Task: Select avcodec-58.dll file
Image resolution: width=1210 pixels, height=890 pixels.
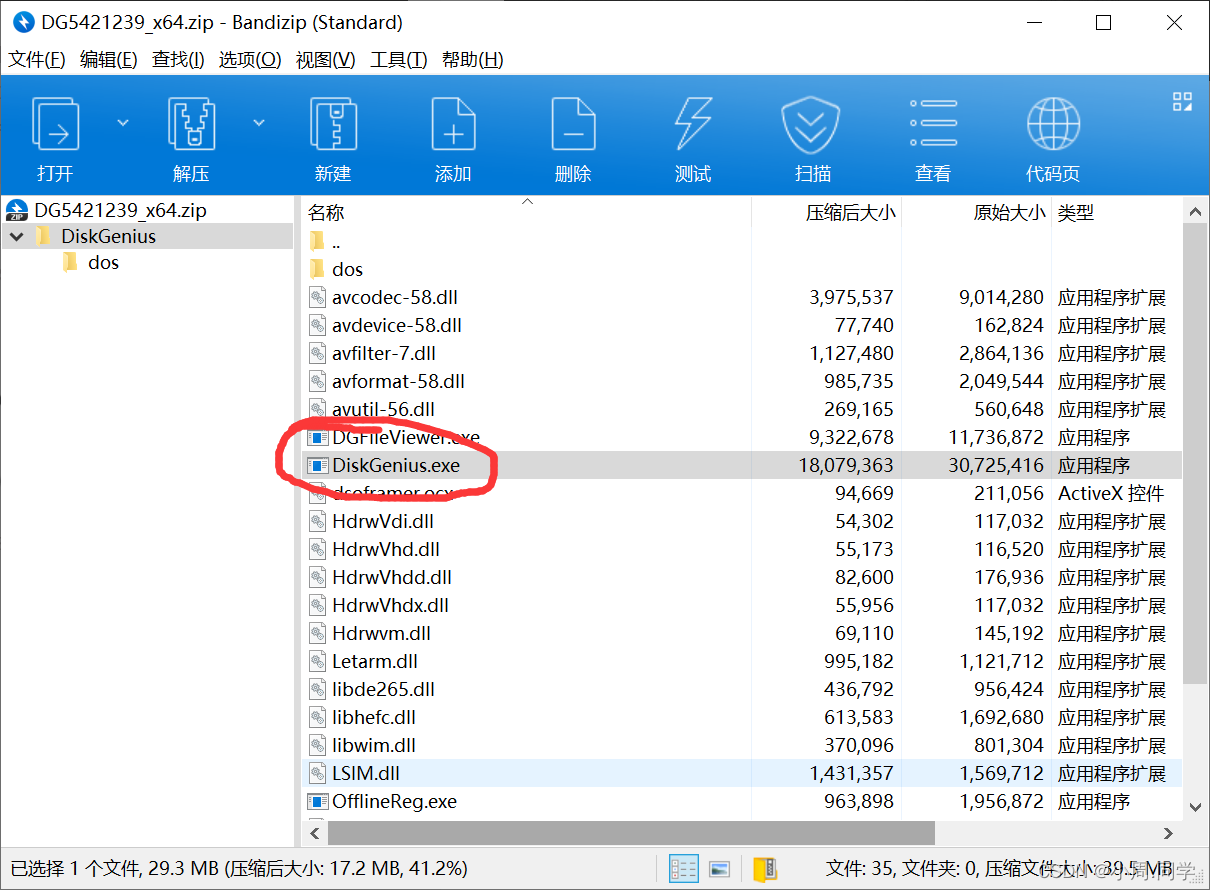Action: click(x=397, y=297)
